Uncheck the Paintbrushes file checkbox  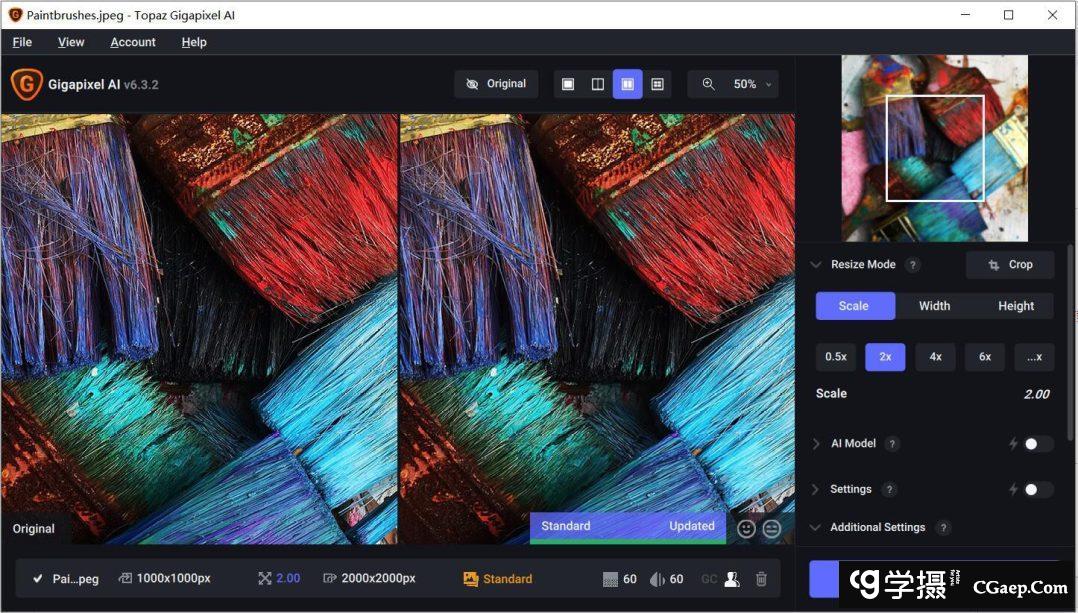coord(38,579)
